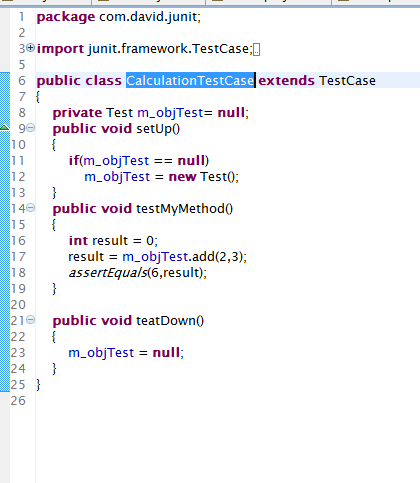This screenshot has height=483, width=420.
Task: Click the 'setUp()' method name
Action: 158,129
